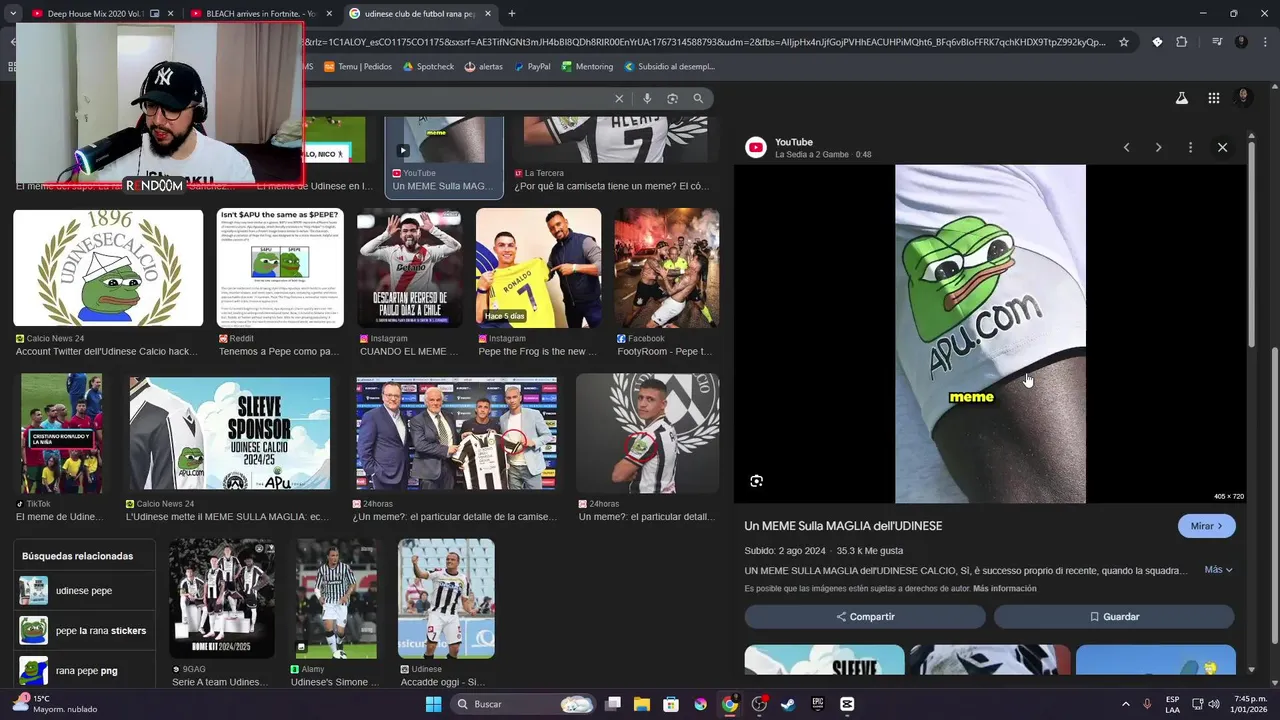Click the Guardar button
Viewport: 1280px width, 720px height.
tap(1114, 617)
